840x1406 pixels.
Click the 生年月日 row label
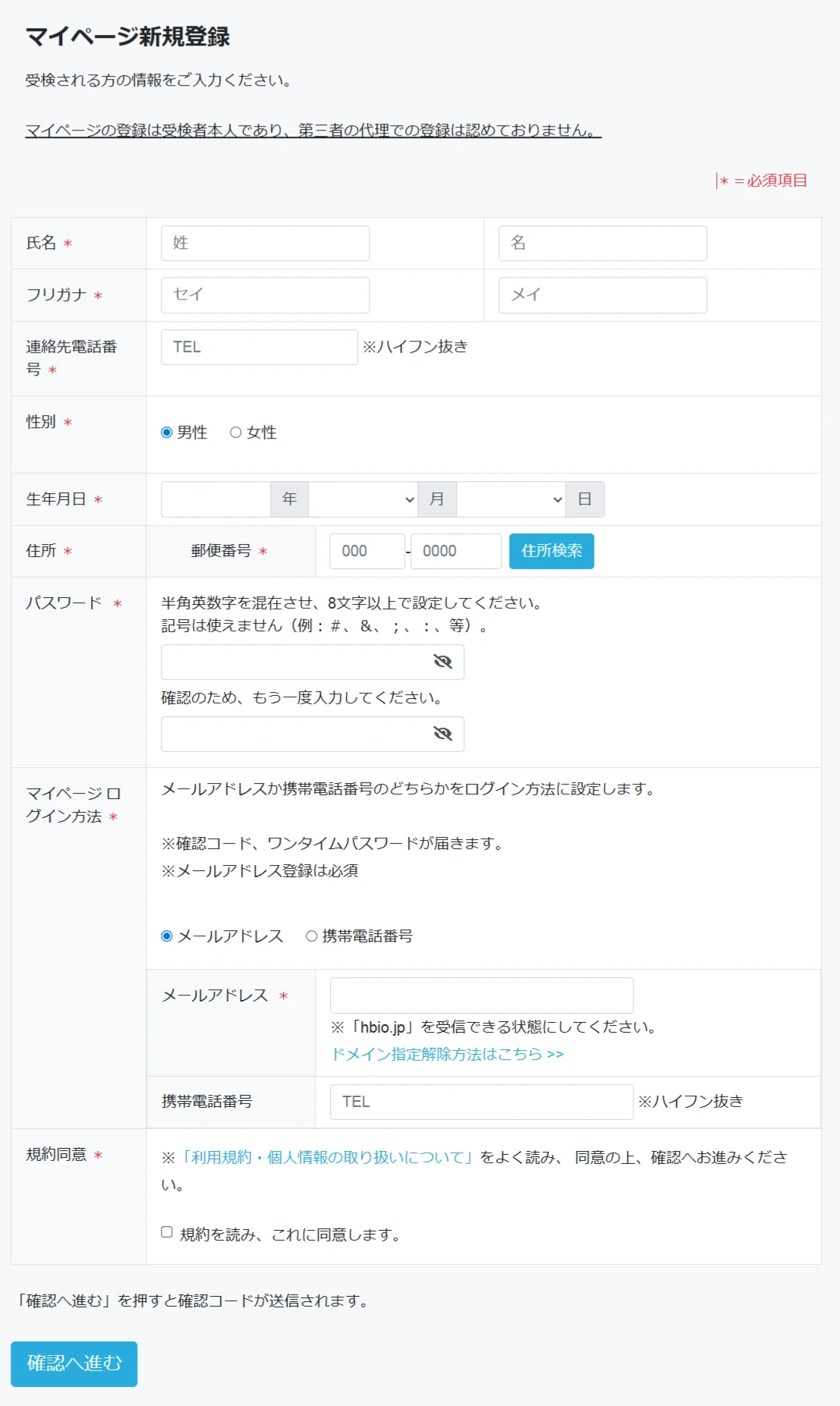tap(55, 499)
